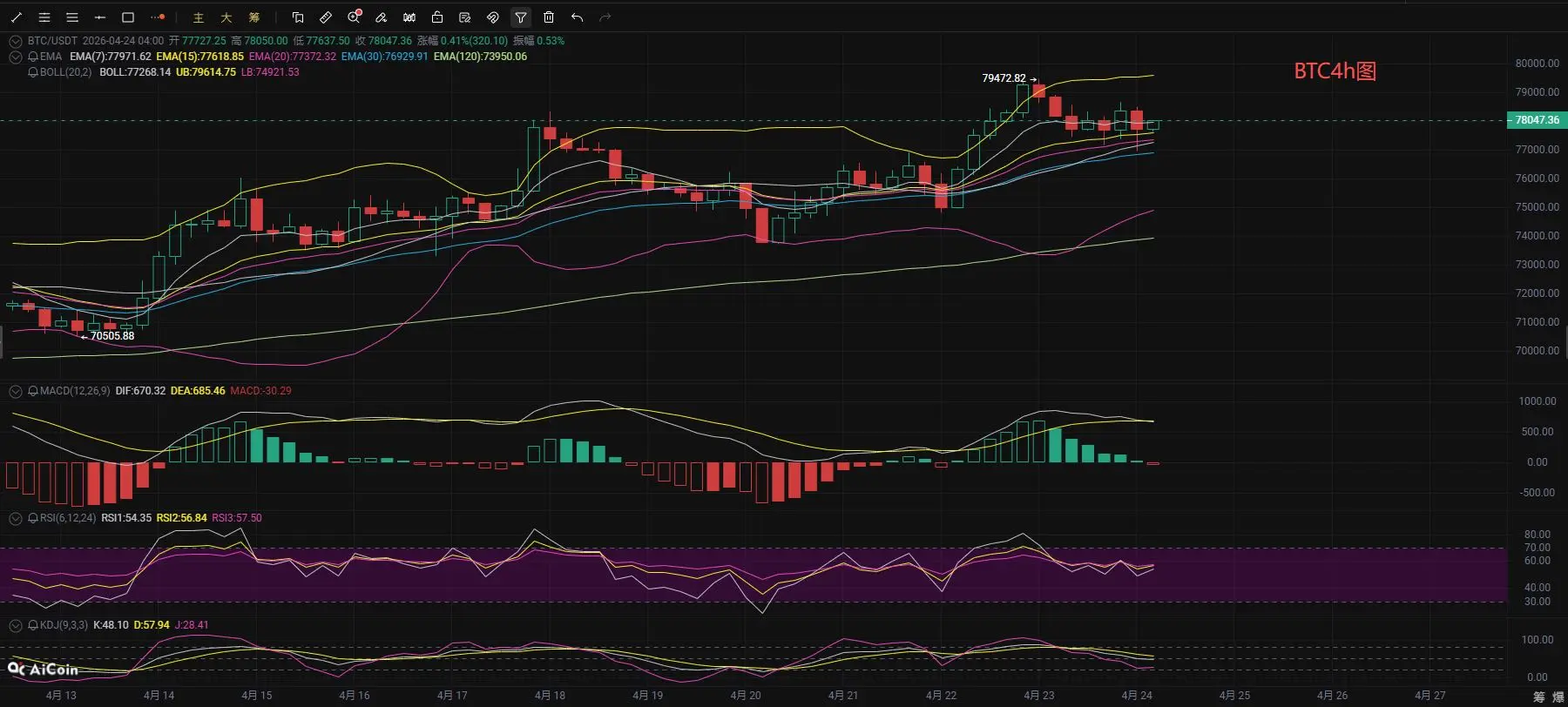
Task: Click the current price tag 78047.36
Action: 1537,120
